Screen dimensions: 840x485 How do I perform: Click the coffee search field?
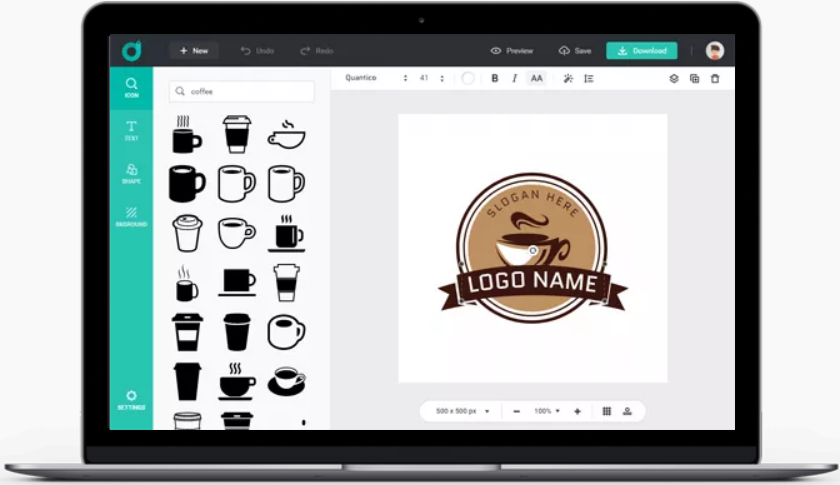pos(242,92)
